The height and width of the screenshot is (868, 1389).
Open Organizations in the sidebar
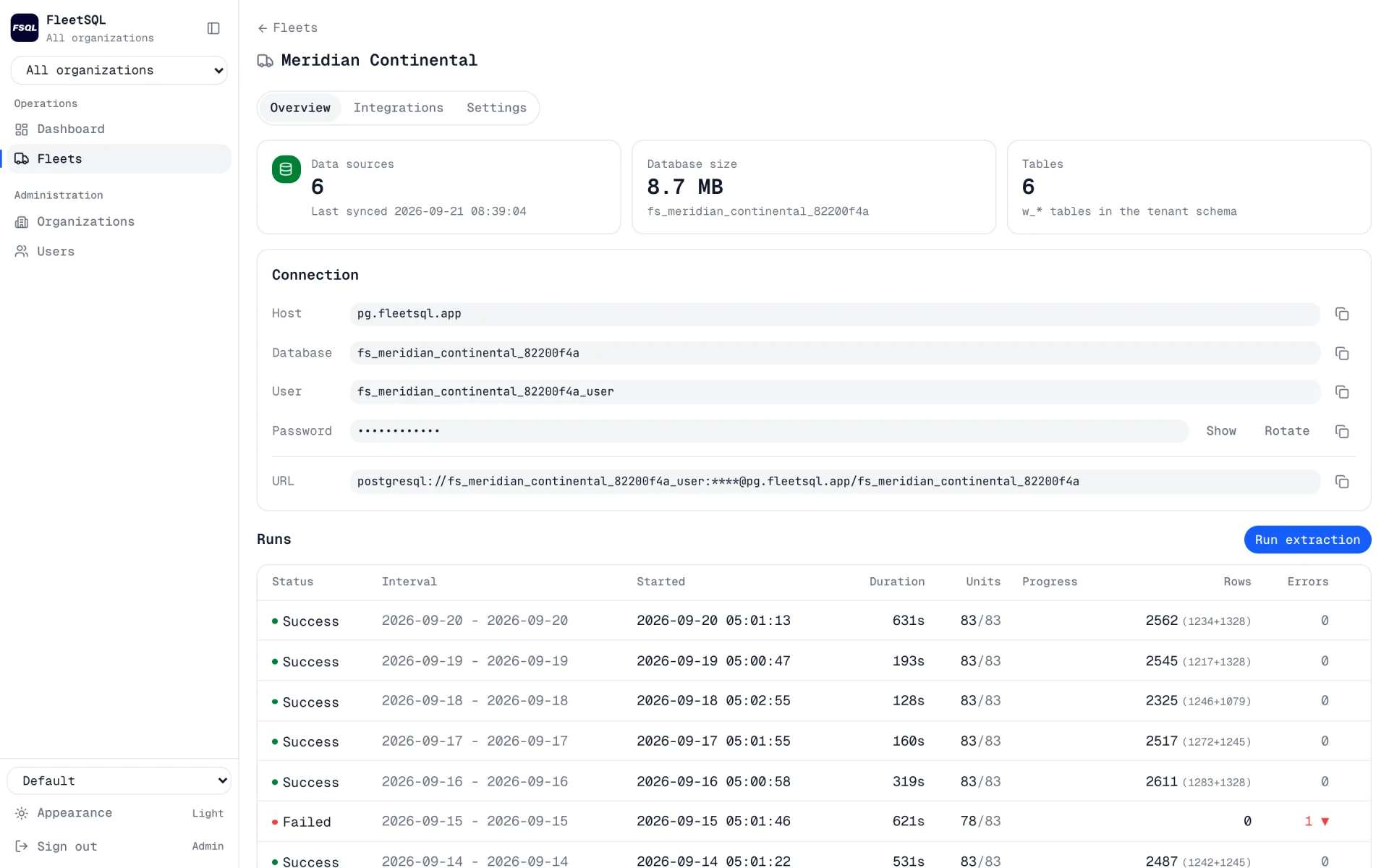tap(119, 222)
